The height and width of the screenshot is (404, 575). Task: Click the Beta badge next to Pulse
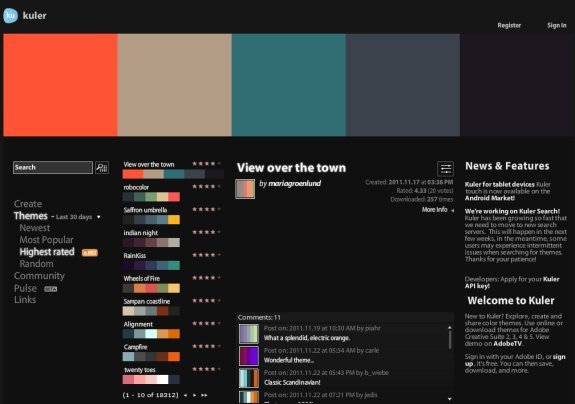pos(51,289)
